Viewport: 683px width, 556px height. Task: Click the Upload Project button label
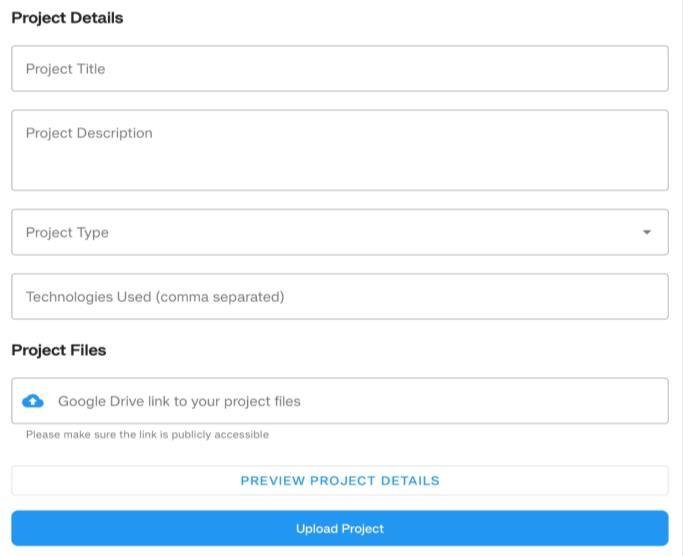pyautogui.click(x=340, y=528)
